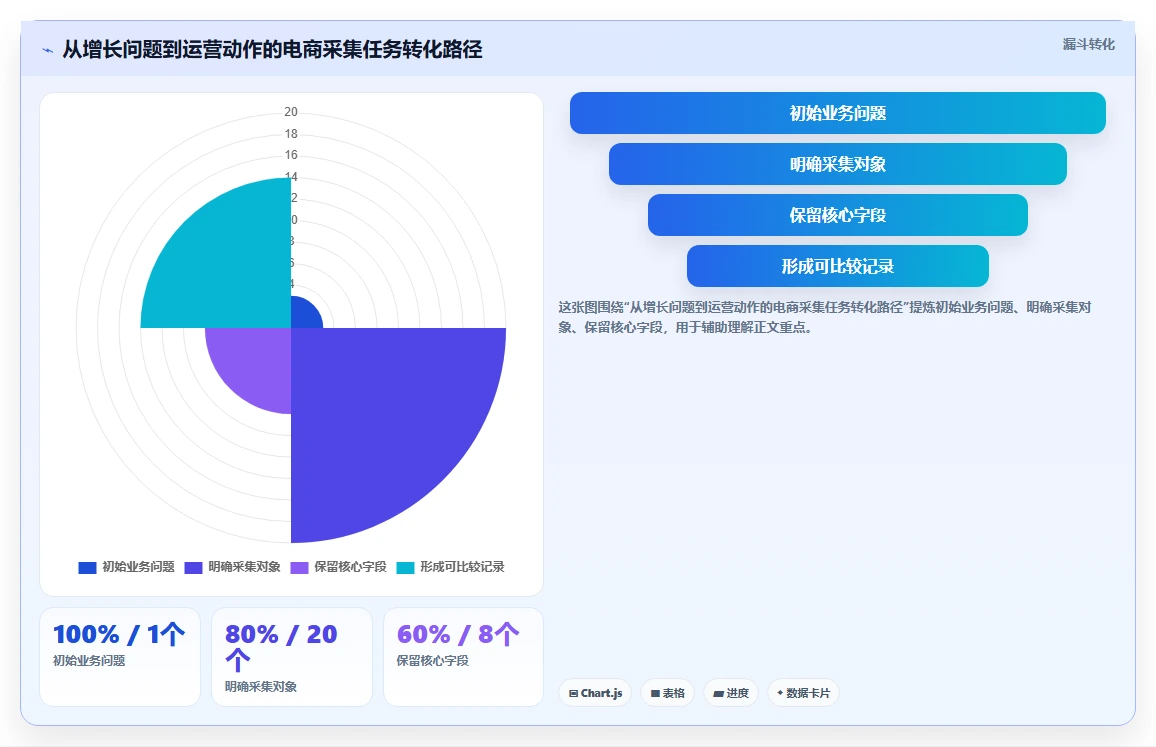
Task: Open the 100% / 1个 data card
Action: tap(120, 656)
